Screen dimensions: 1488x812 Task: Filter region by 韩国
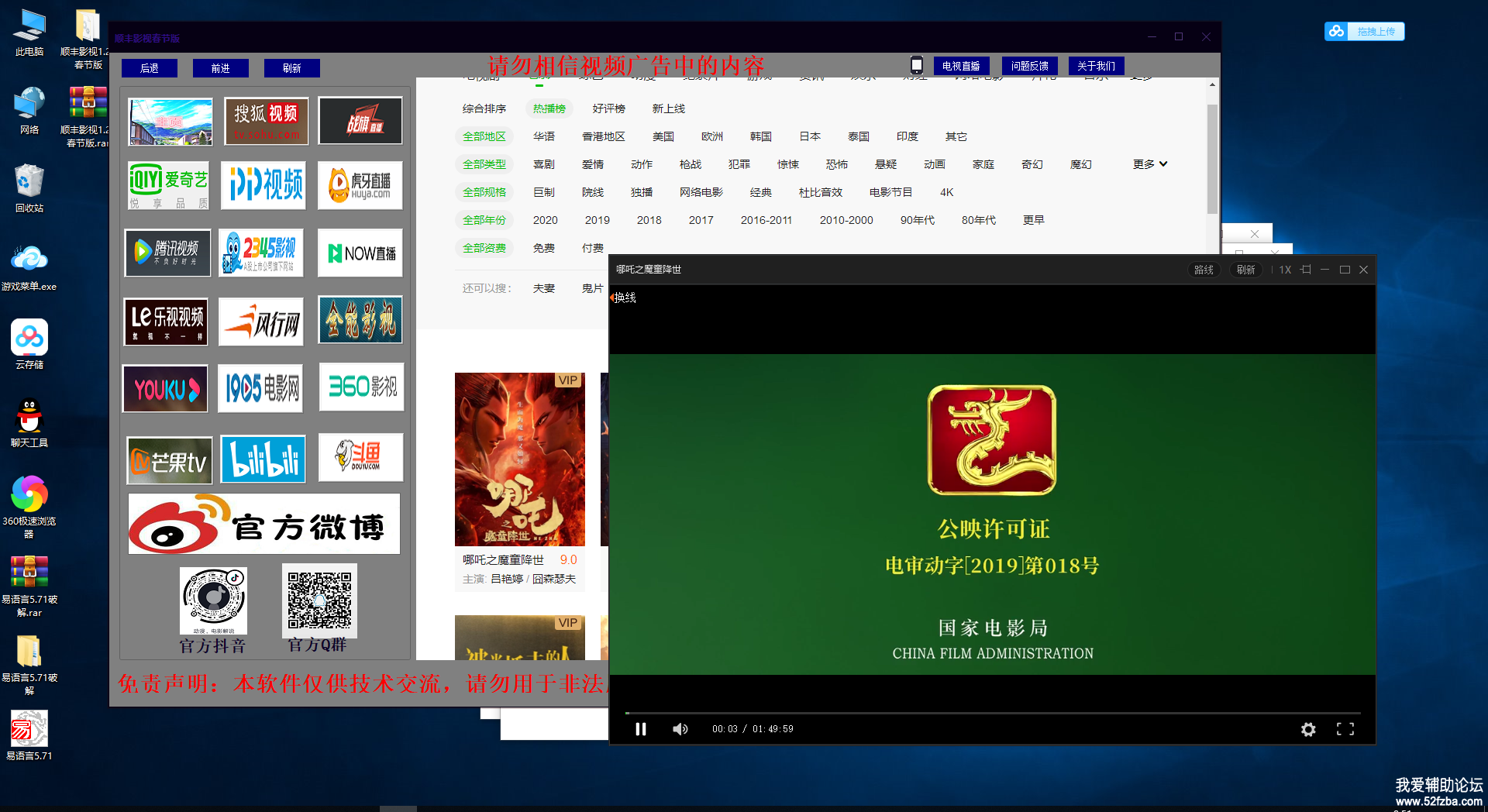[761, 136]
